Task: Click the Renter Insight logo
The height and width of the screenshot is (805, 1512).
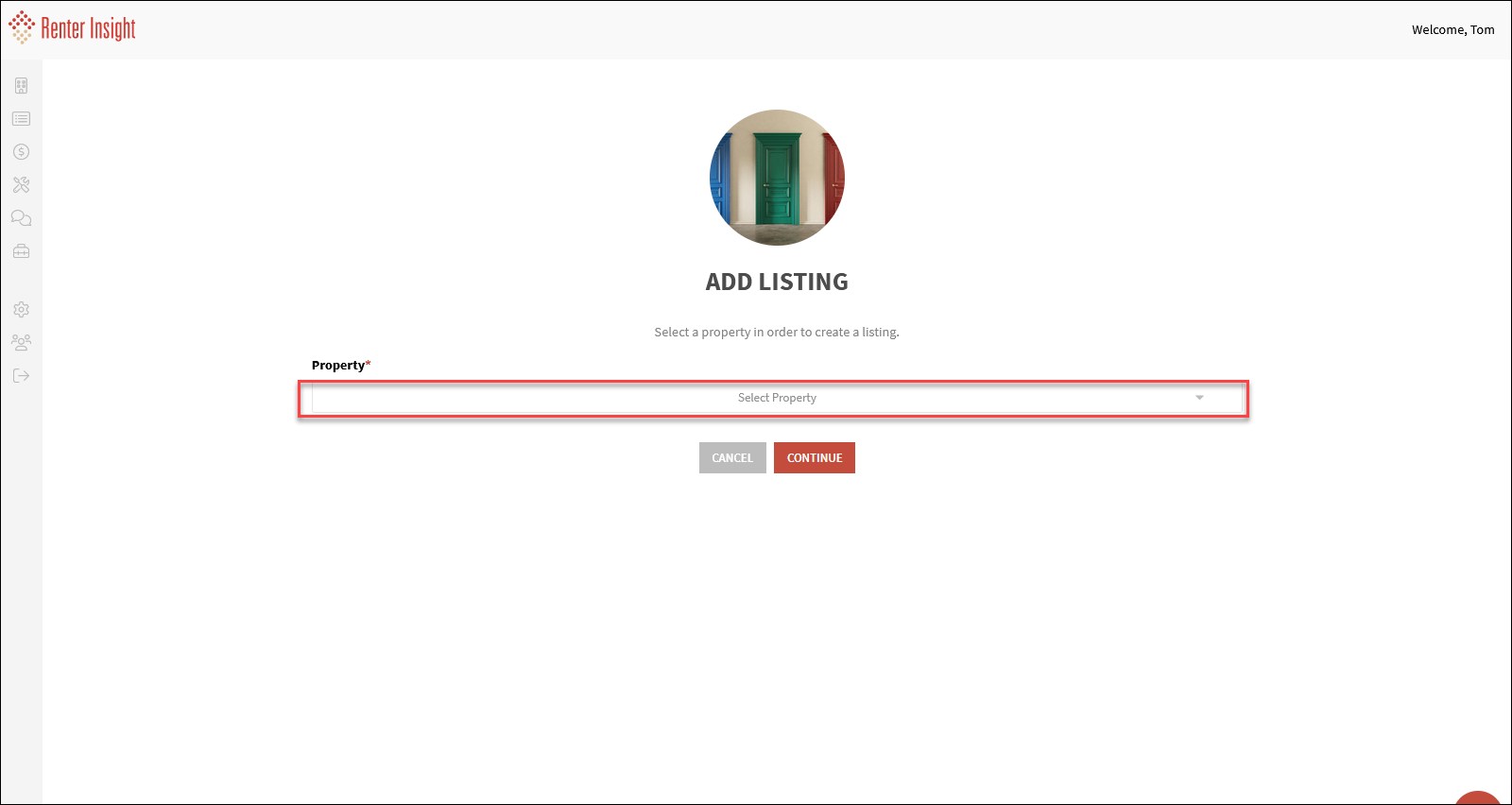Action: [72, 28]
